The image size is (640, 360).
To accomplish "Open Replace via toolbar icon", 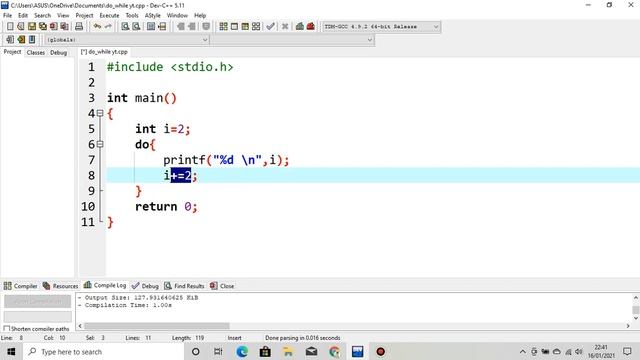I will click(x=136, y=27).
